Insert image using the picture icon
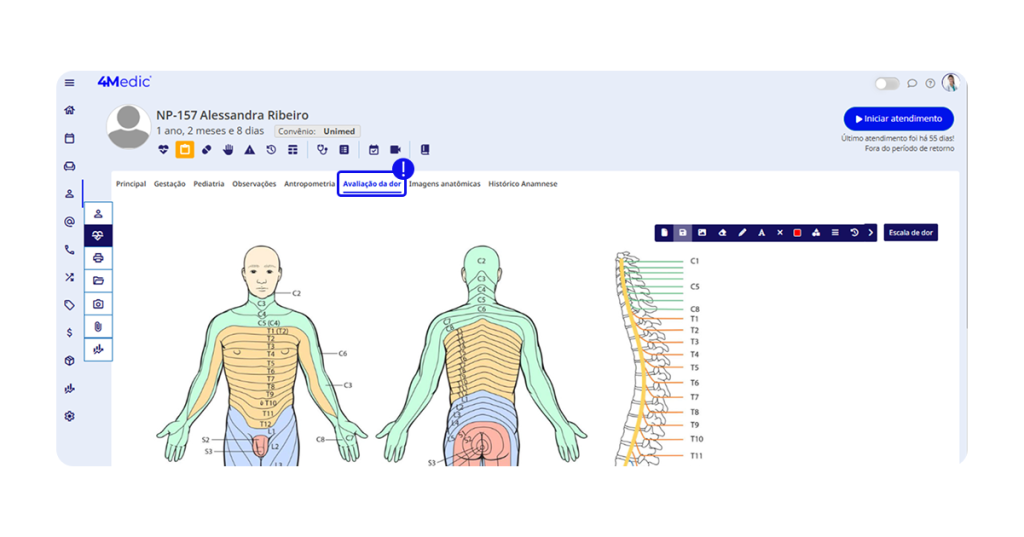 coord(702,233)
